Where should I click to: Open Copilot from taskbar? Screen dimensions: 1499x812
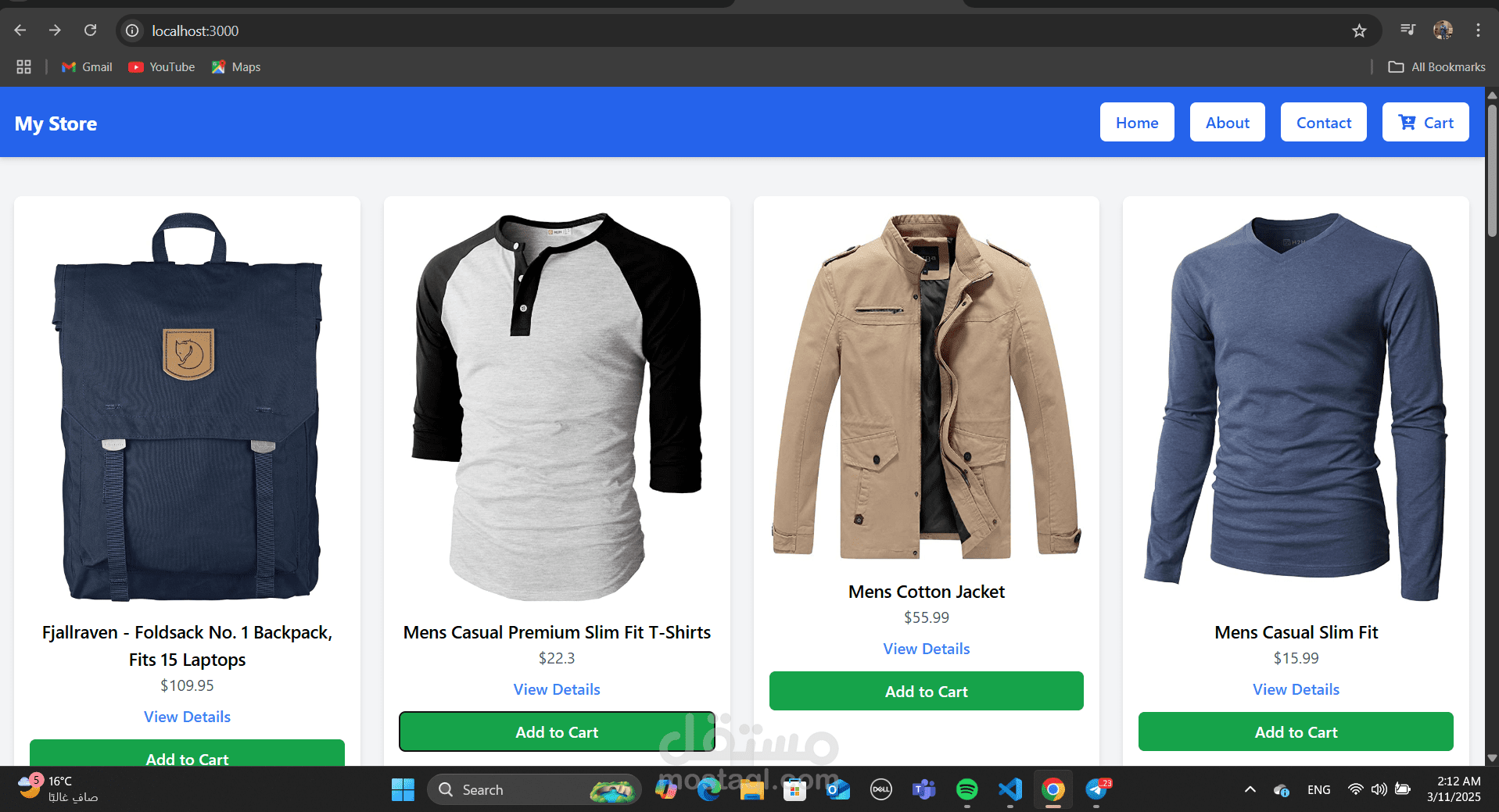point(665,789)
